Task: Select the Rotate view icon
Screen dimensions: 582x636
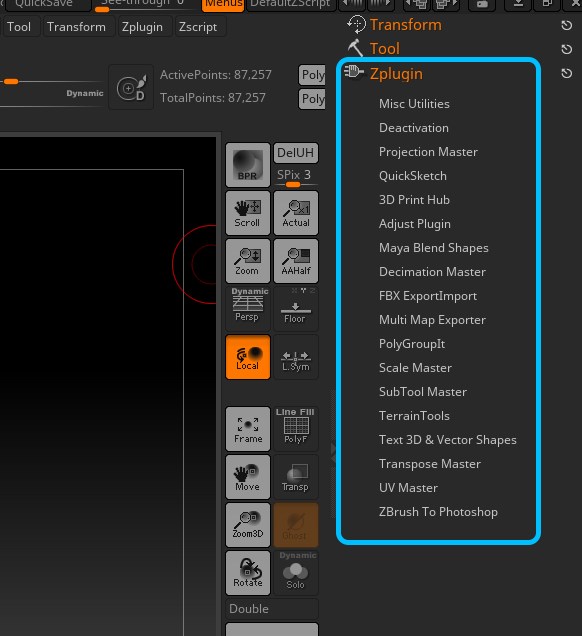Action: pos(247,573)
